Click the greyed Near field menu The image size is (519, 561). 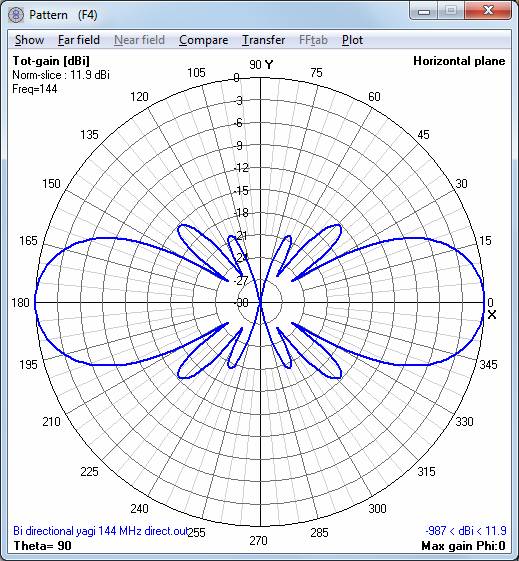tap(139, 40)
